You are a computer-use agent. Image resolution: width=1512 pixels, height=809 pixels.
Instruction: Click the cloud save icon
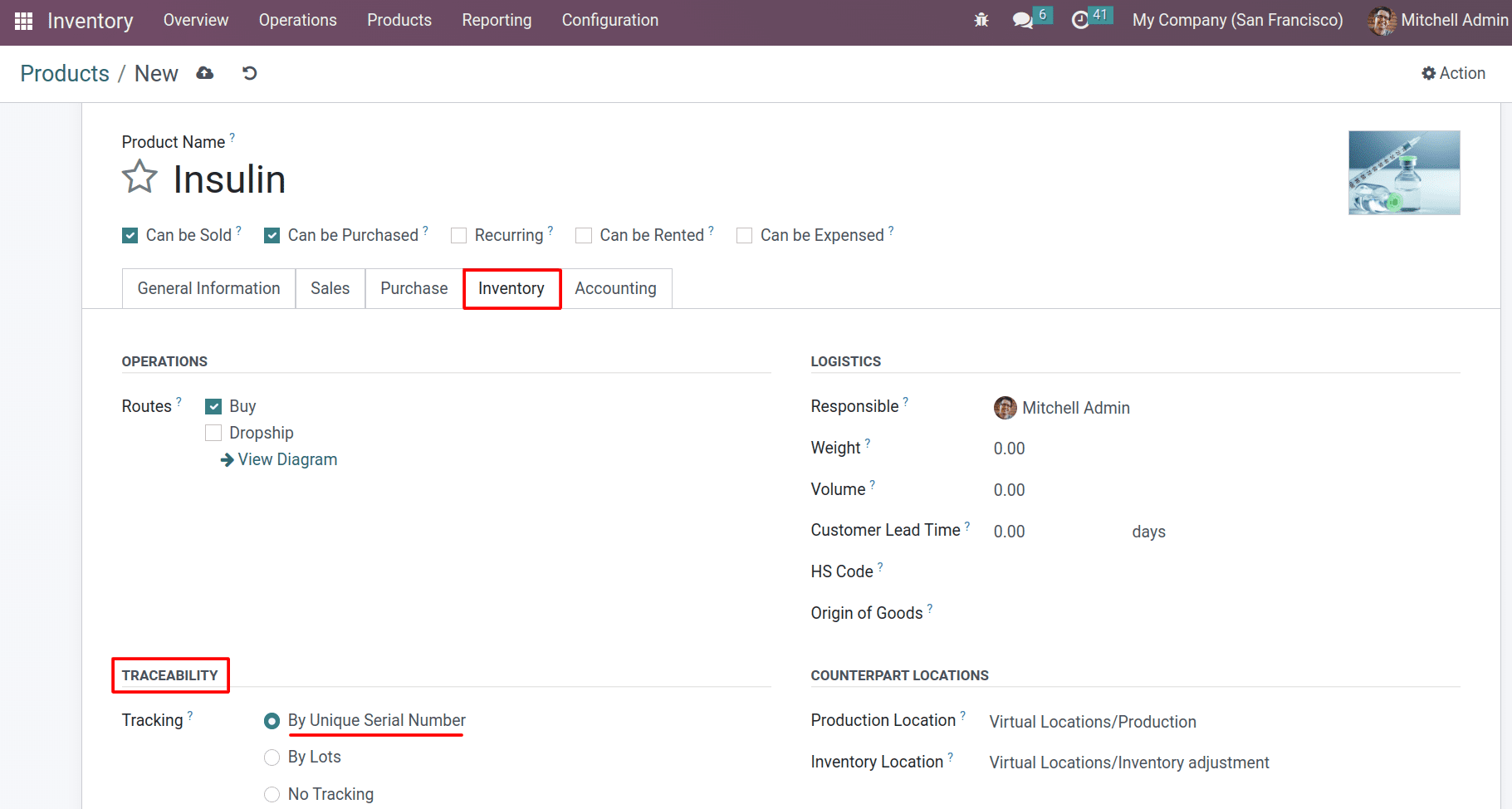(x=205, y=73)
